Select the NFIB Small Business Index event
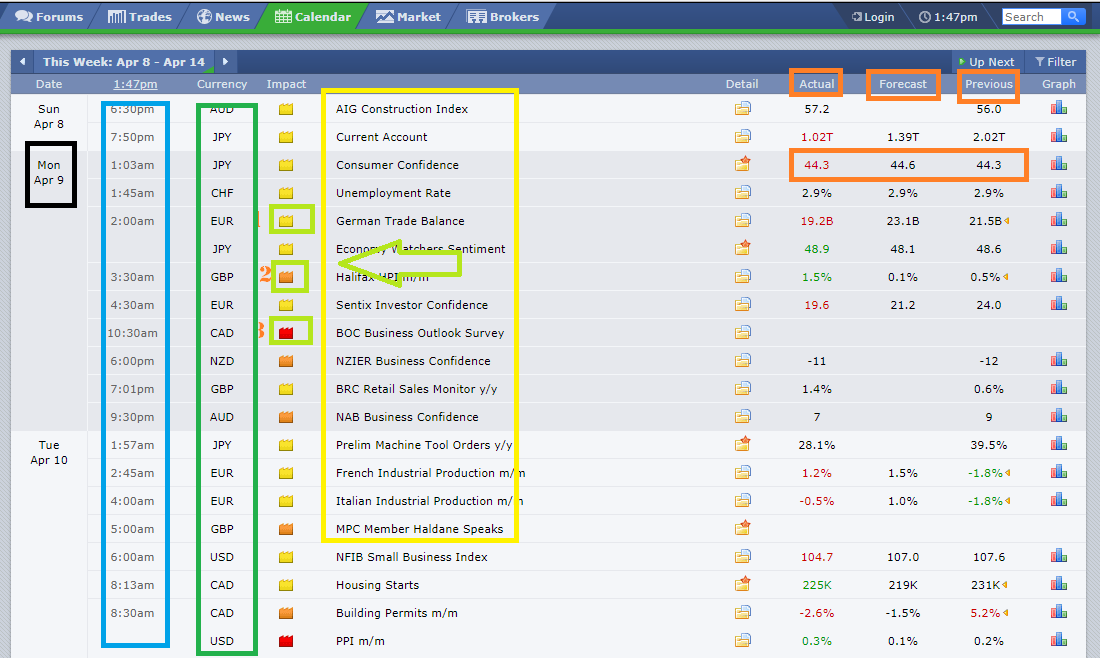The image size is (1100, 658). (411, 557)
